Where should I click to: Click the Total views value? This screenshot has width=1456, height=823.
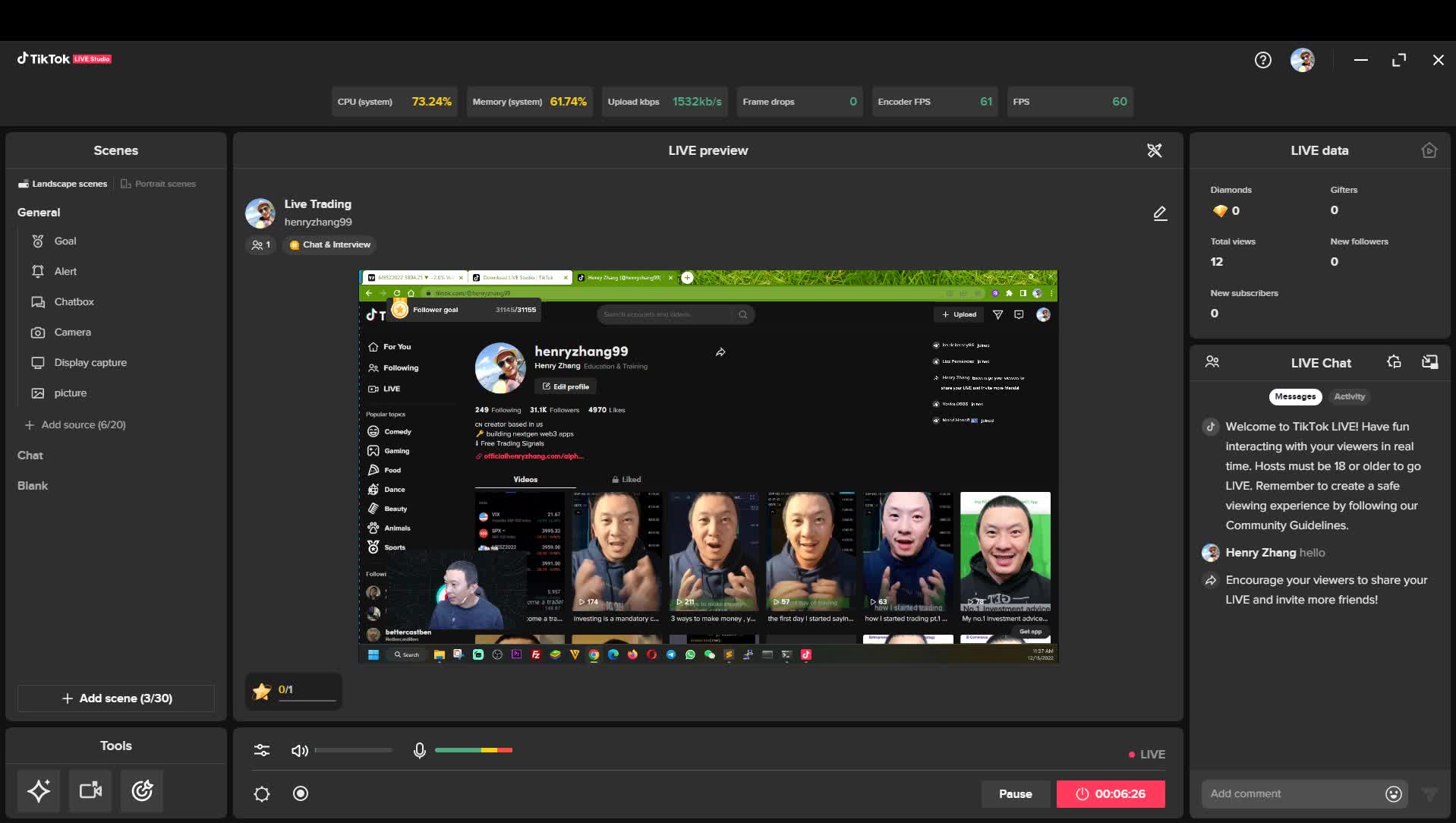(1217, 262)
